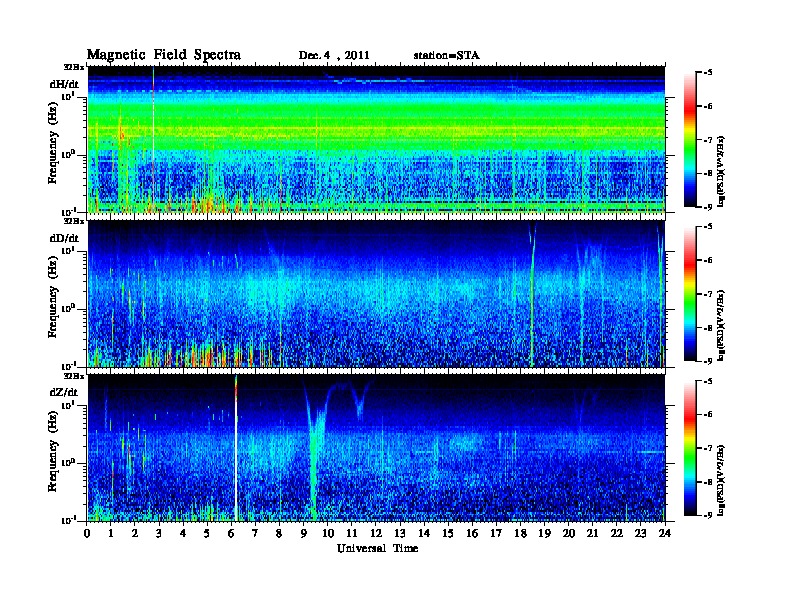The image size is (792, 612).
Task: Click the Universal Time tick label 16
Action: (x=472, y=533)
